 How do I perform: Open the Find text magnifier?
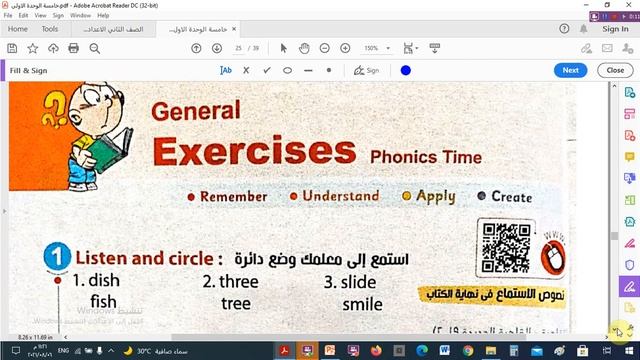click(95, 48)
